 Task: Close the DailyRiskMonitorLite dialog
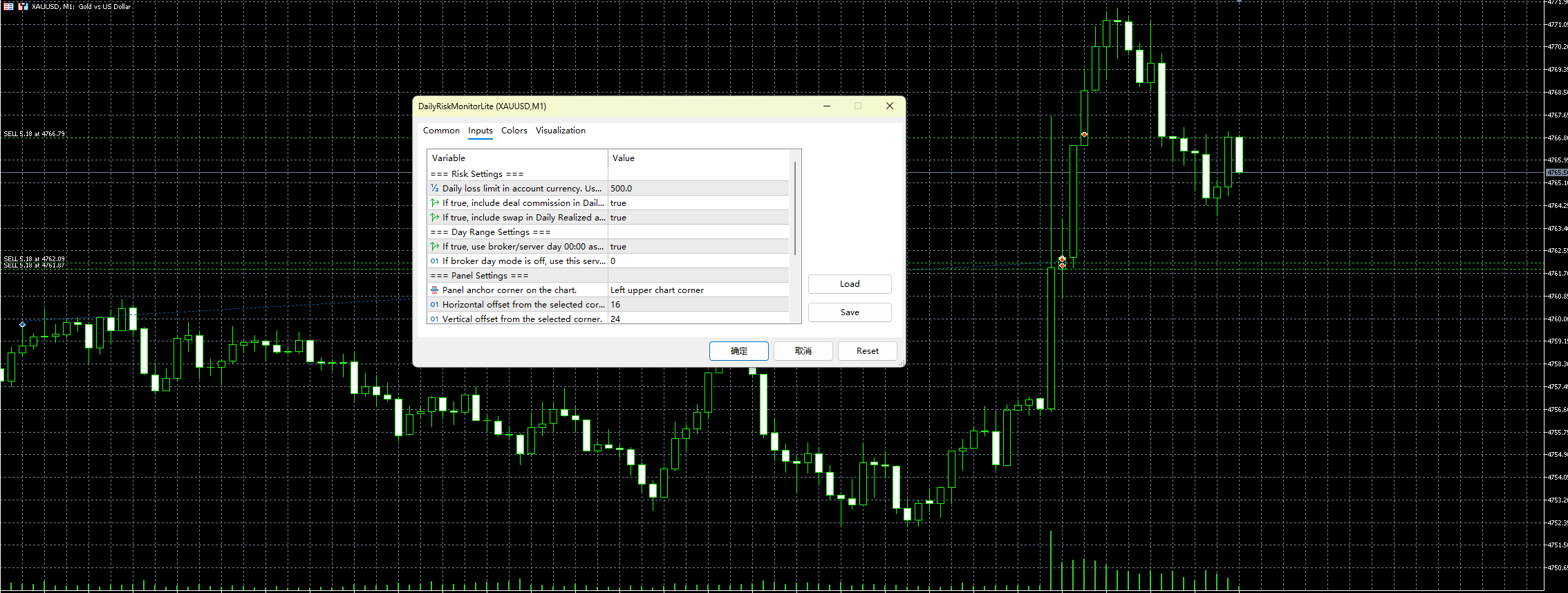tap(890, 106)
